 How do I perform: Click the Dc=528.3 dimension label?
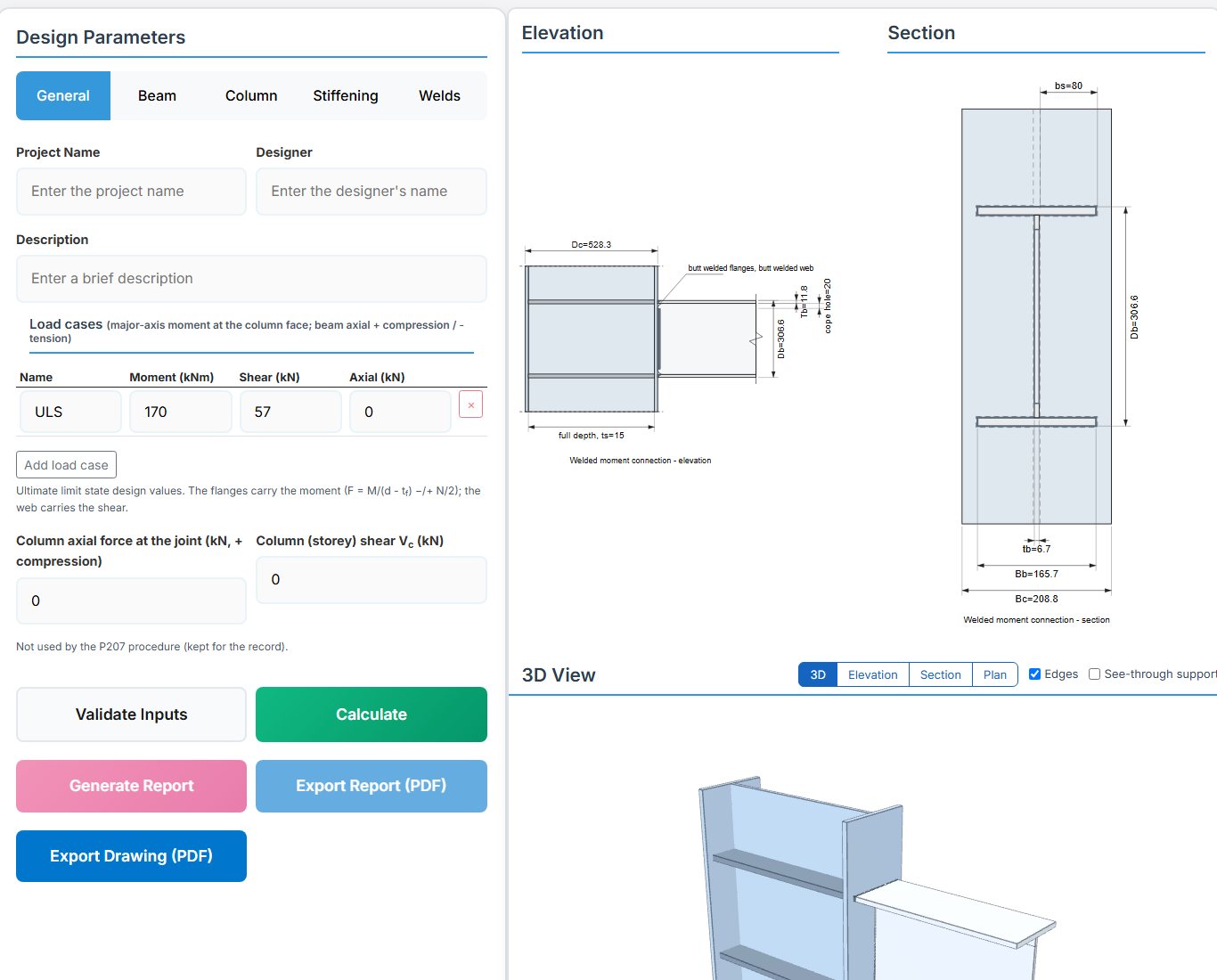pyautogui.click(x=592, y=244)
